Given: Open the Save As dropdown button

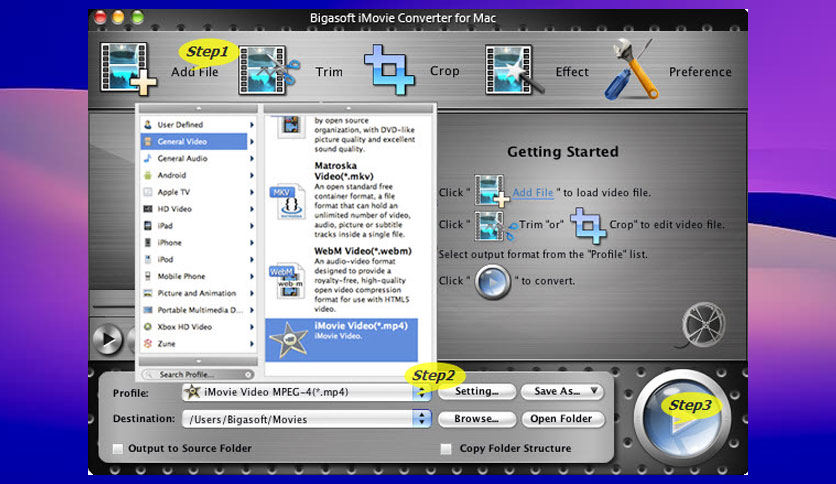Looking at the screenshot, I should tap(561, 391).
